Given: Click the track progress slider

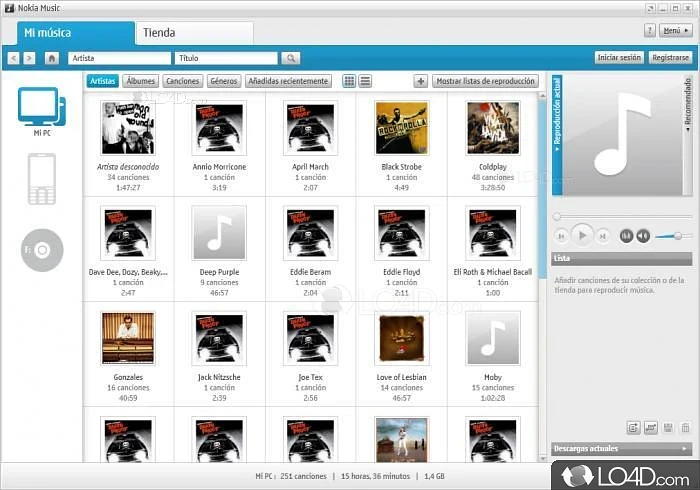Looking at the screenshot, I should [x=622, y=217].
